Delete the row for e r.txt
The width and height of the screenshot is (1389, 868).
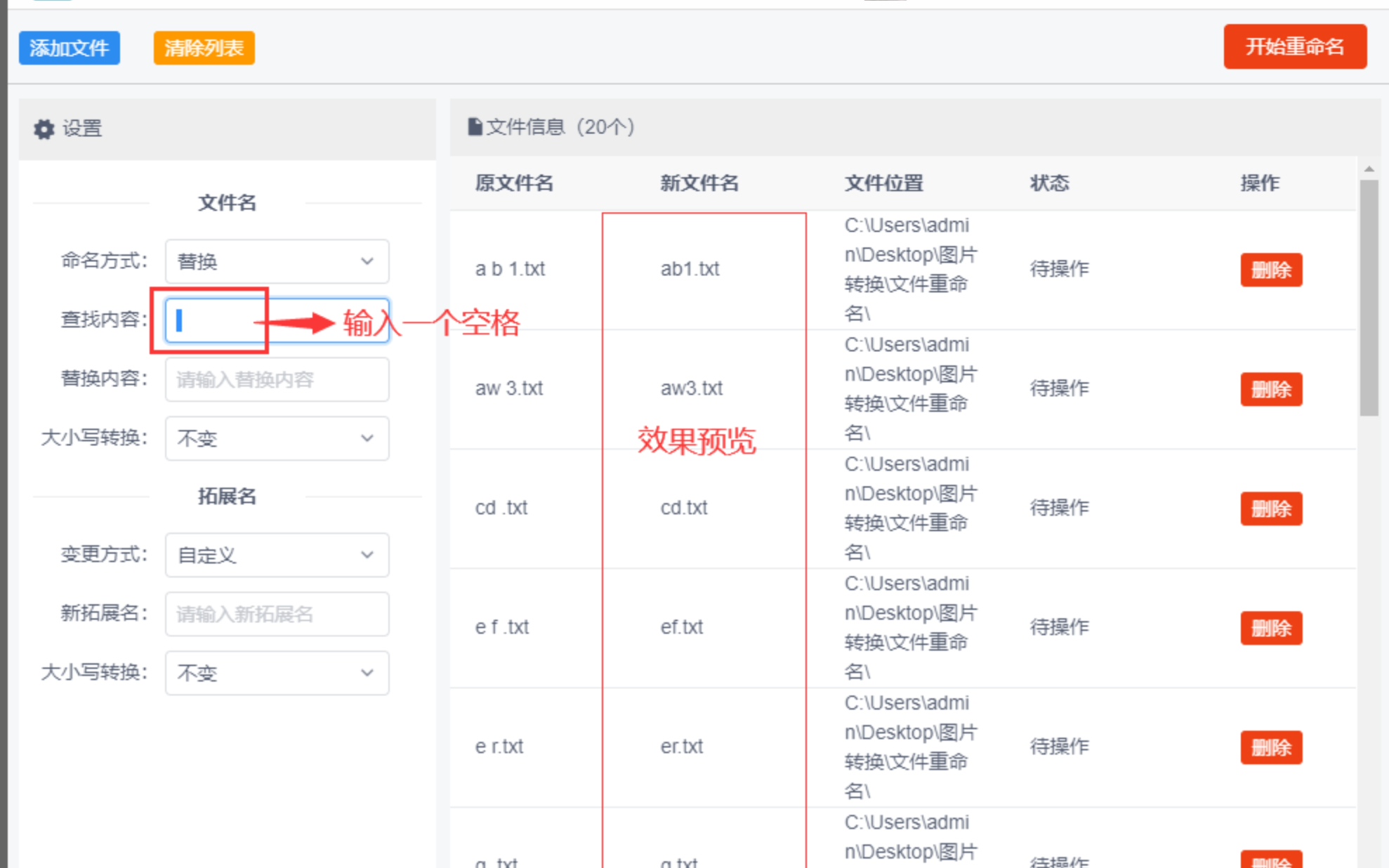click(x=1271, y=747)
